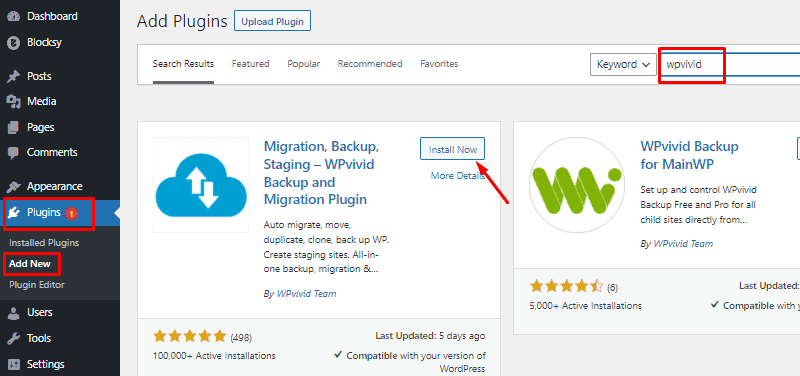800x376 pixels.
Task: Click the Comments bubble icon
Action: (13, 153)
